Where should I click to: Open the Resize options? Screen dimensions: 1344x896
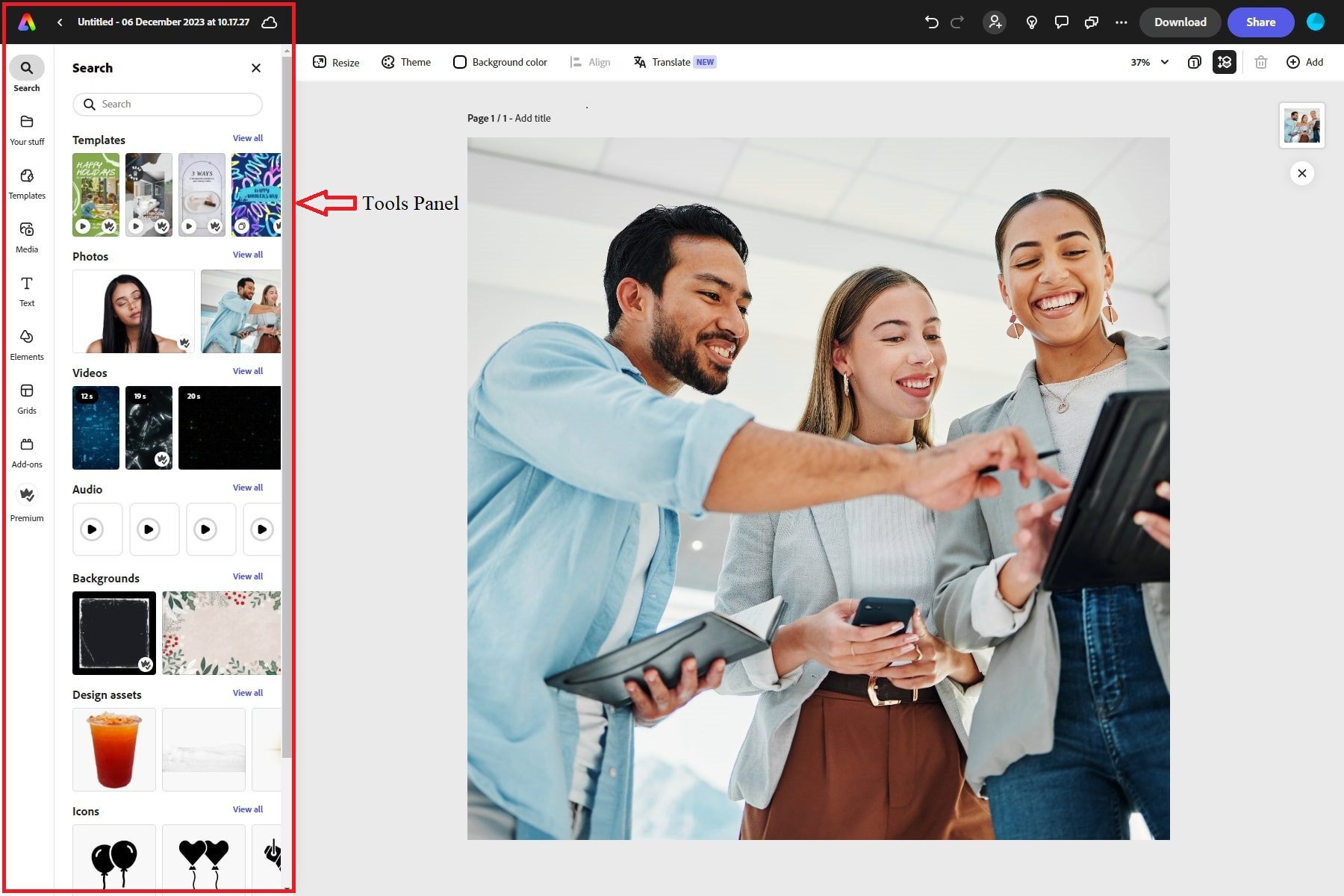(x=336, y=62)
